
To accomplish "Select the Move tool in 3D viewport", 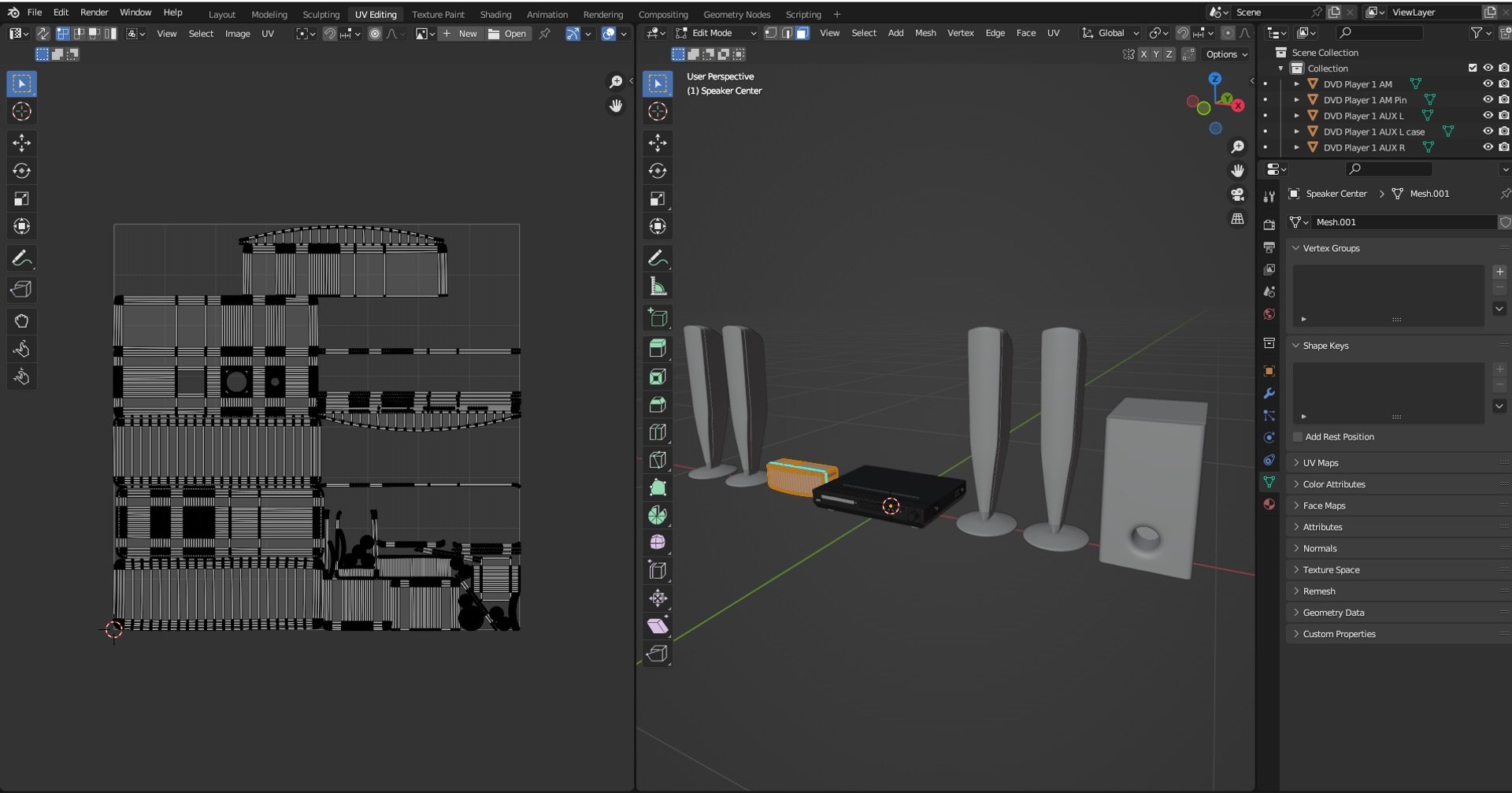I will [658, 143].
